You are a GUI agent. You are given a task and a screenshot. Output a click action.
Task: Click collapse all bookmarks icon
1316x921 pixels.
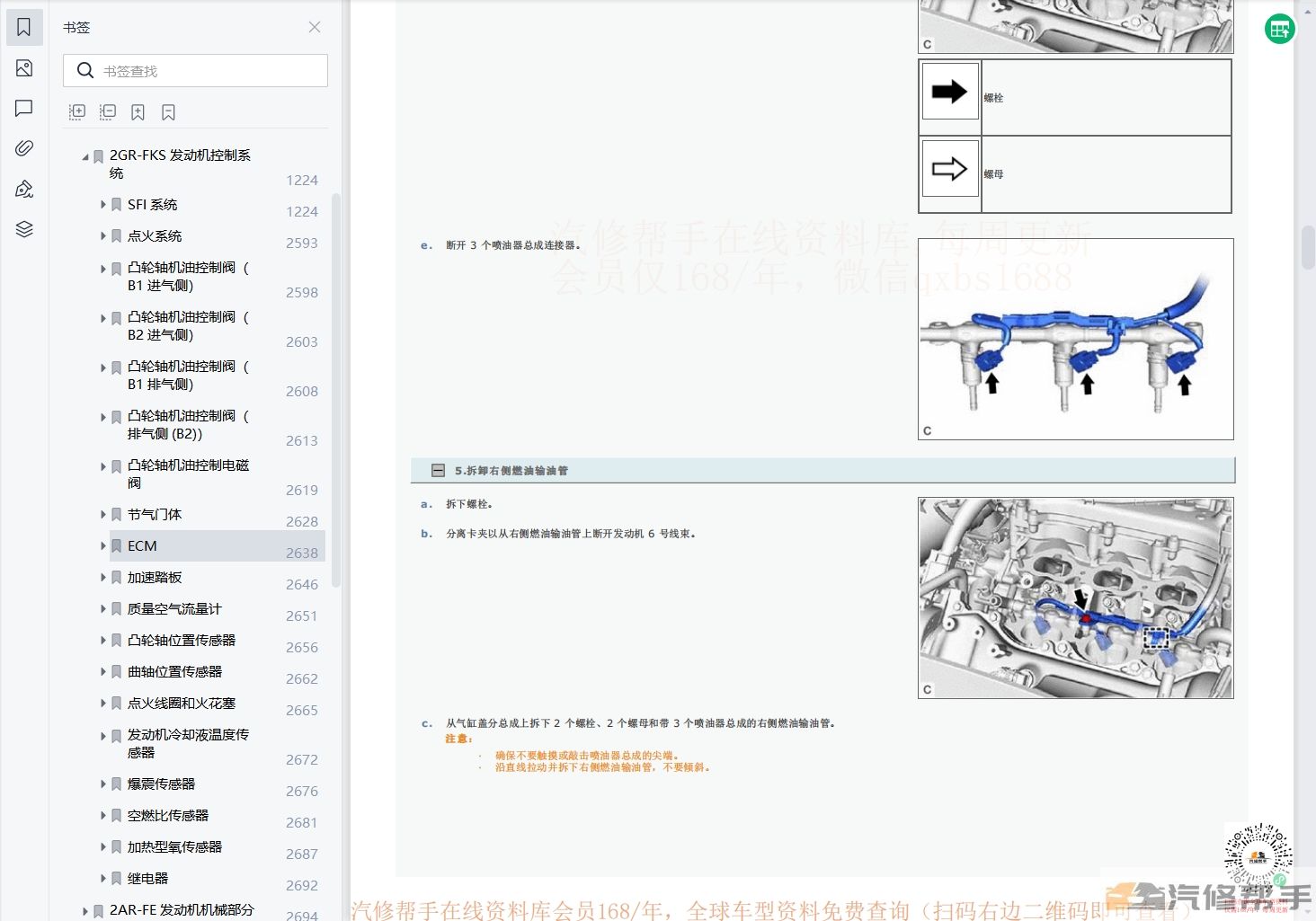(x=108, y=111)
